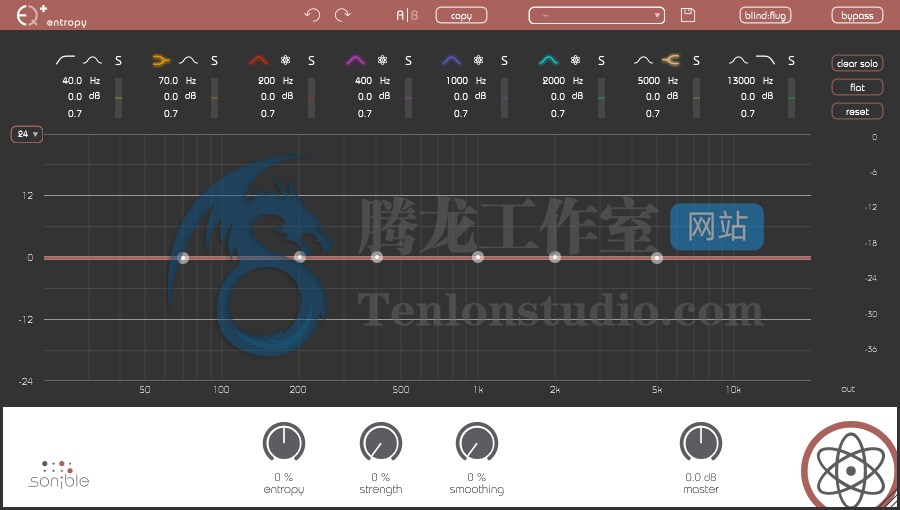Click the 13000 Hz frequency value
The height and width of the screenshot is (510, 900).
click(741, 81)
